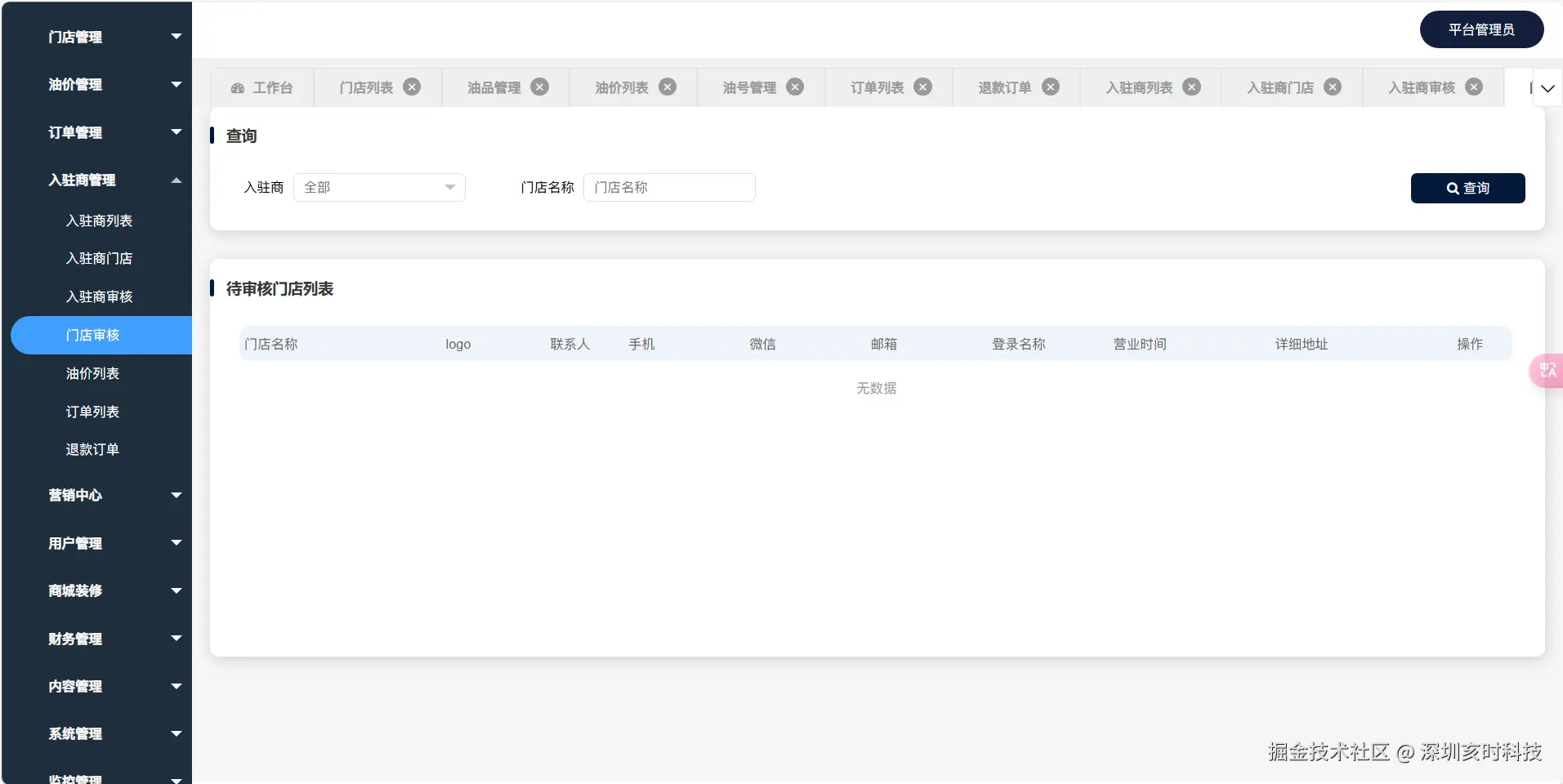
Task: Close the 油价列表 tab
Action: 668,87
